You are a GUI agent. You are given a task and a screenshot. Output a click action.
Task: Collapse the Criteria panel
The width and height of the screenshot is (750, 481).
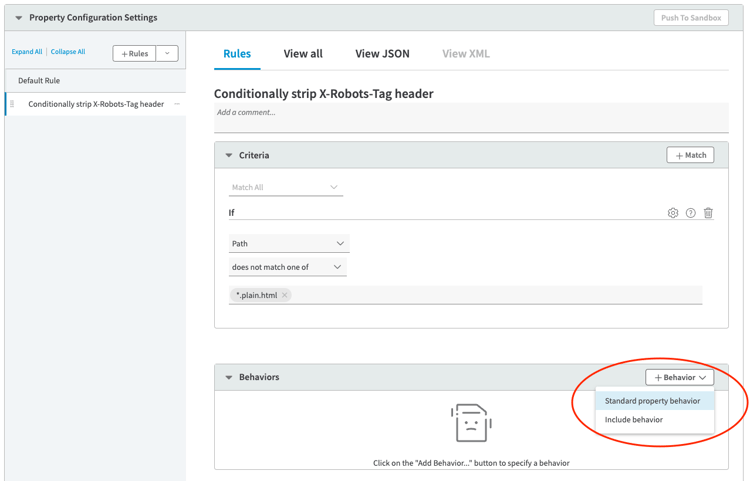coord(229,156)
